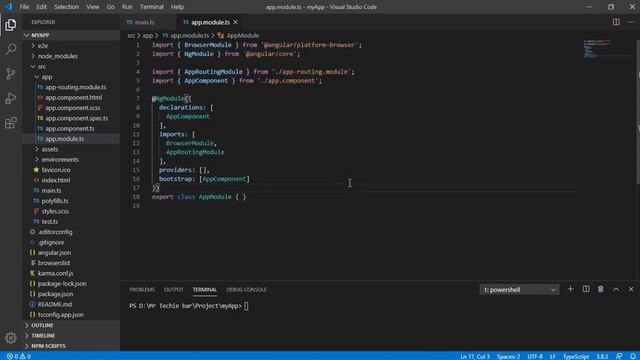640x360 pixels.
Task: Kill the terminal with trash icon
Action: click(600, 289)
